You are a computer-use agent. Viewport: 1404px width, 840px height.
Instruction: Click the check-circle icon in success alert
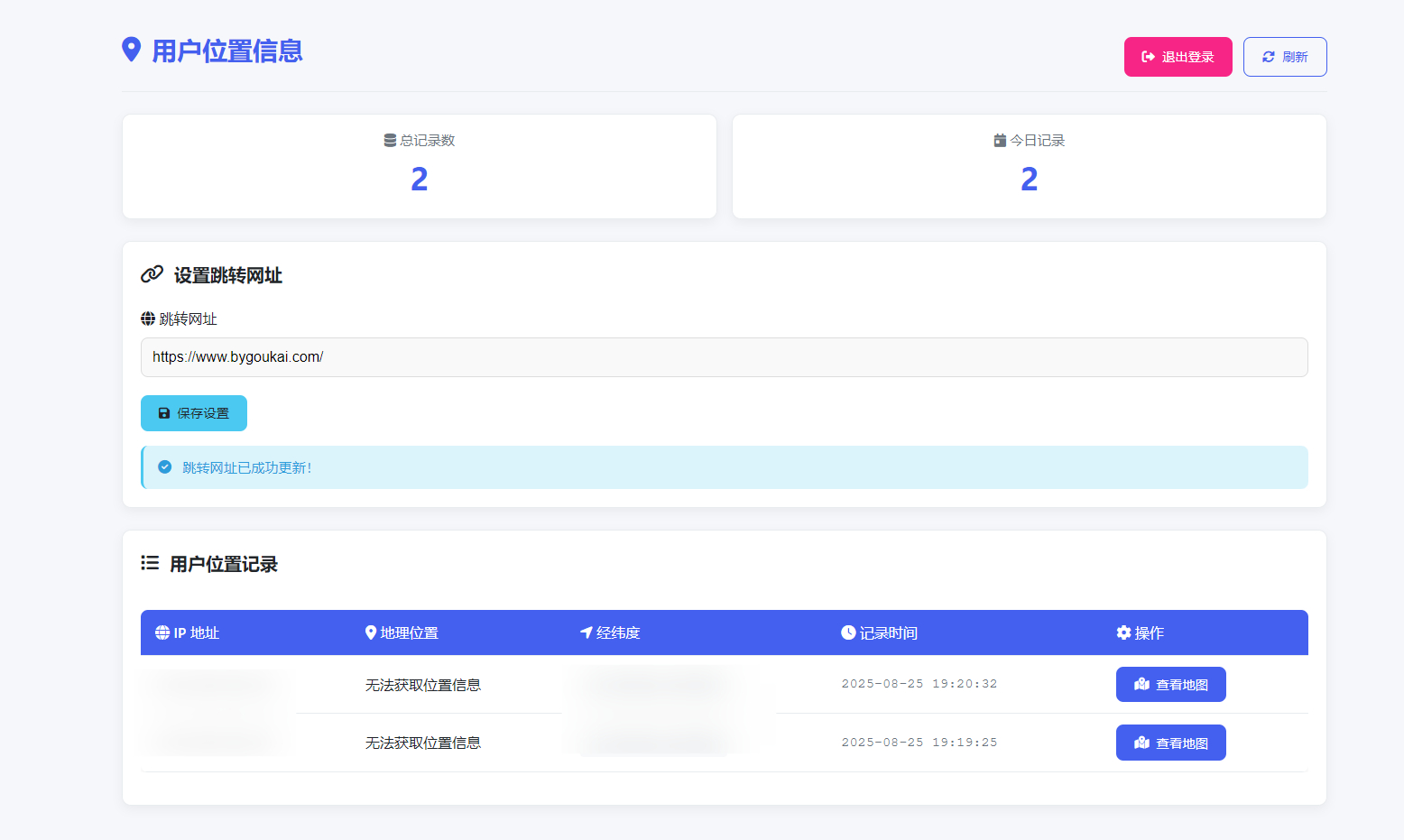click(x=165, y=467)
